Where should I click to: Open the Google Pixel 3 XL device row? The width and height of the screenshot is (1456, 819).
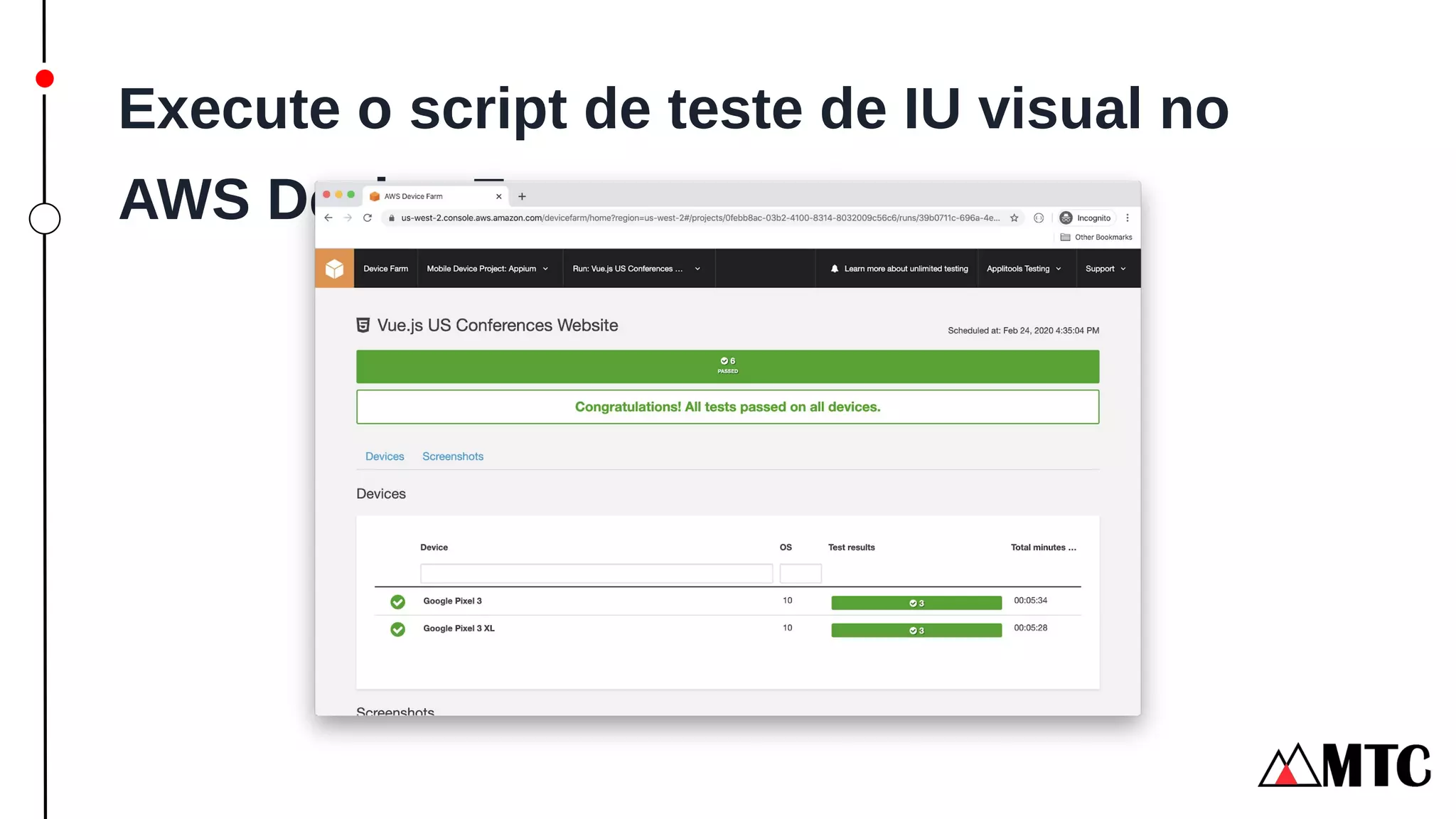(728, 628)
